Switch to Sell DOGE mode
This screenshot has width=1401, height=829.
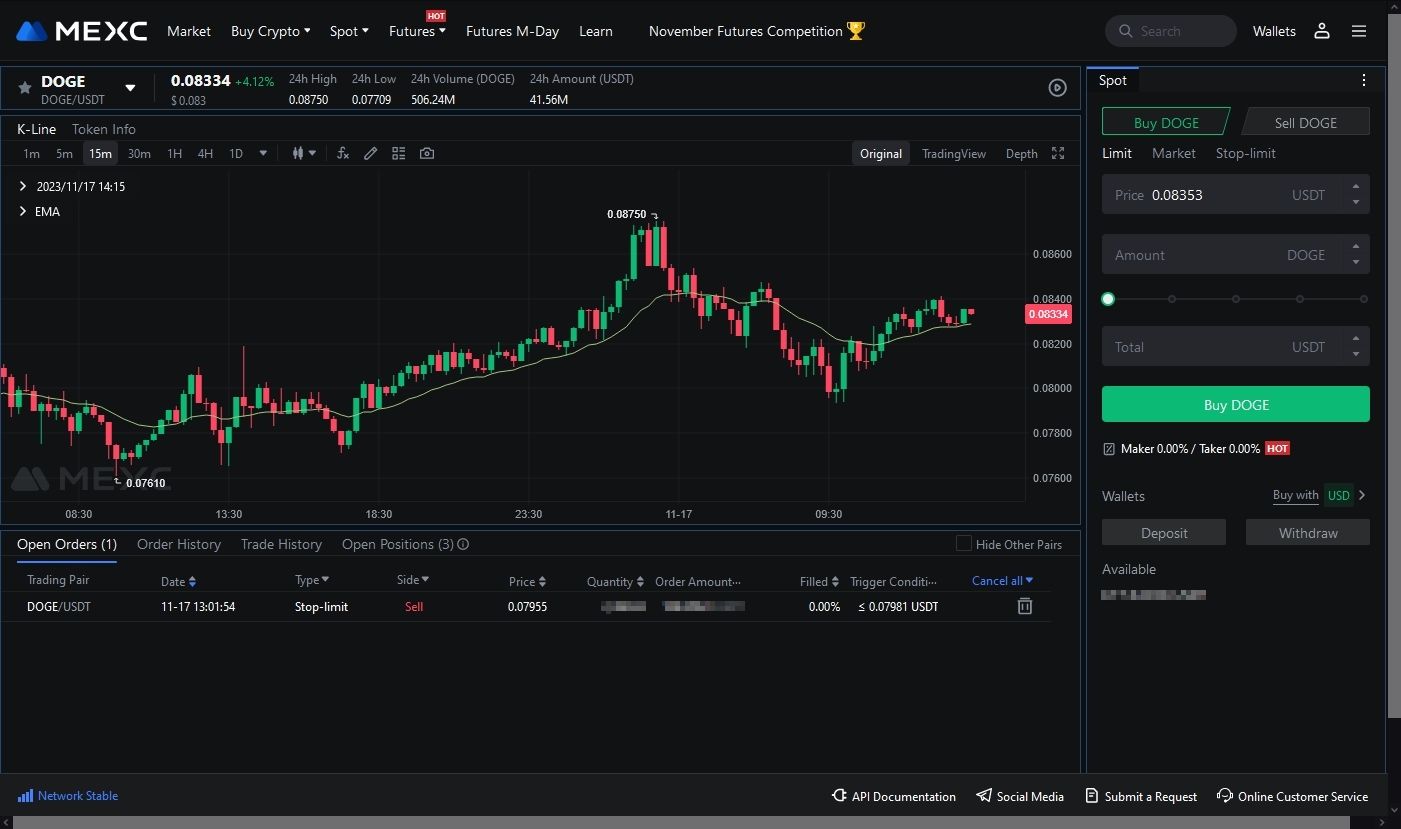point(1305,122)
